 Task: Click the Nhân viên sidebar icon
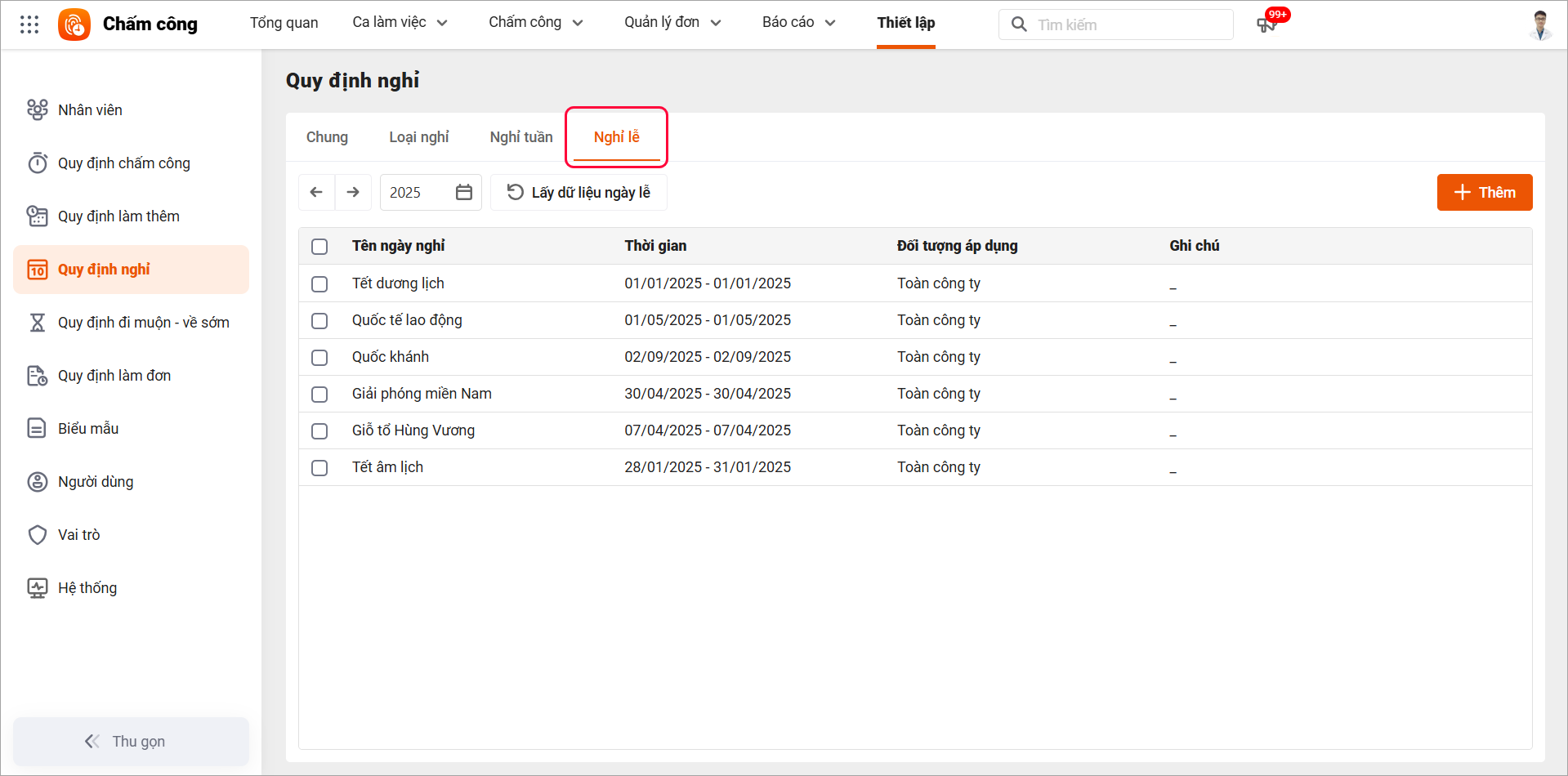[x=38, y=110]
